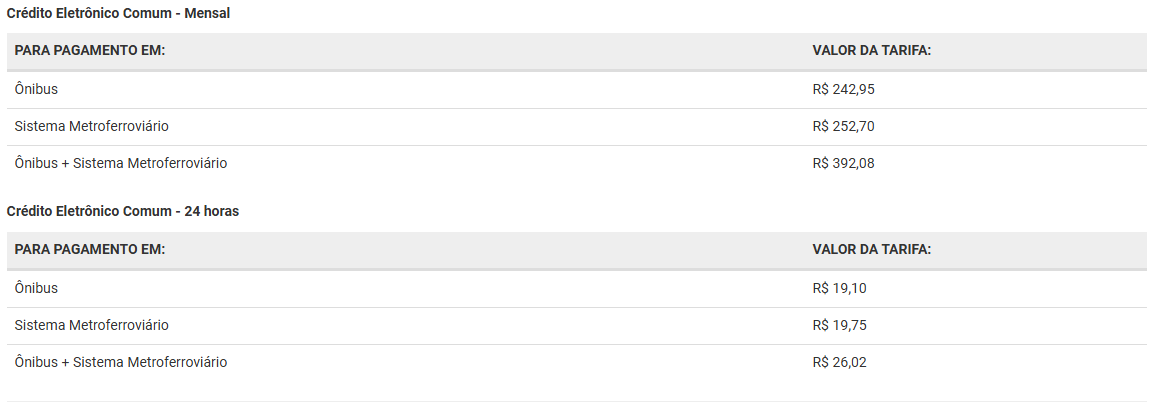Image resolution: width=1161 pixels, height=410 pixels.
Task: Click the R$ 392,08 fare value
Action: (843, 164)
